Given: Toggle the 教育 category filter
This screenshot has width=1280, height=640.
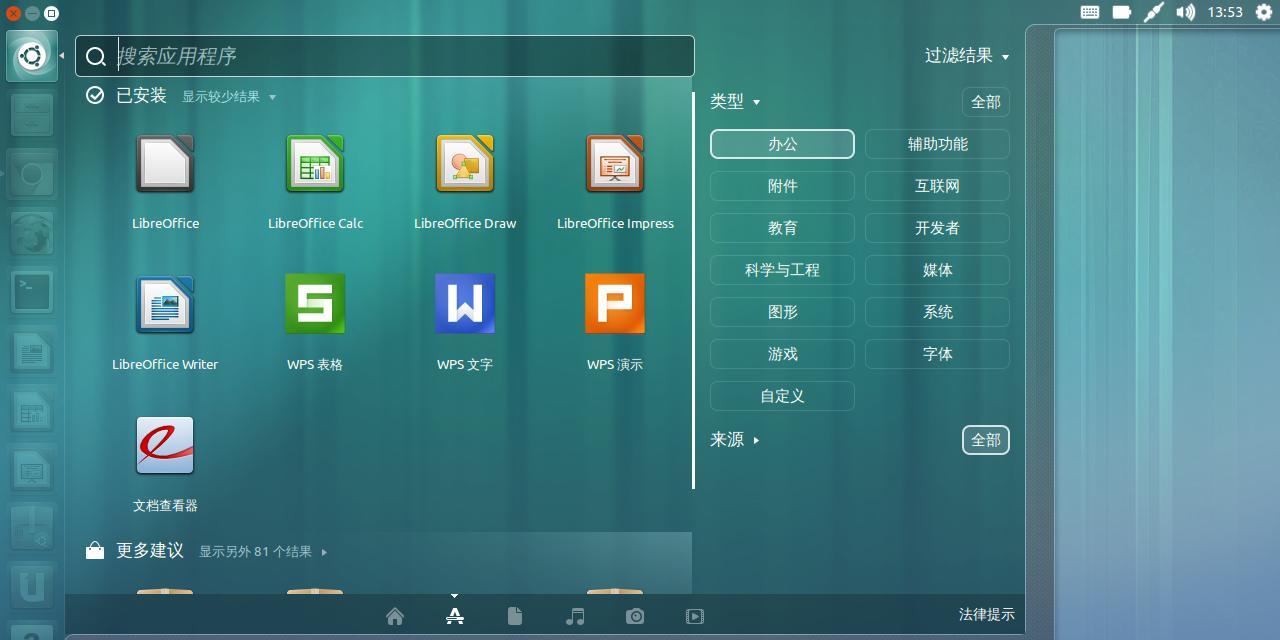Looking at the screenshot, I should click(782, 228).
